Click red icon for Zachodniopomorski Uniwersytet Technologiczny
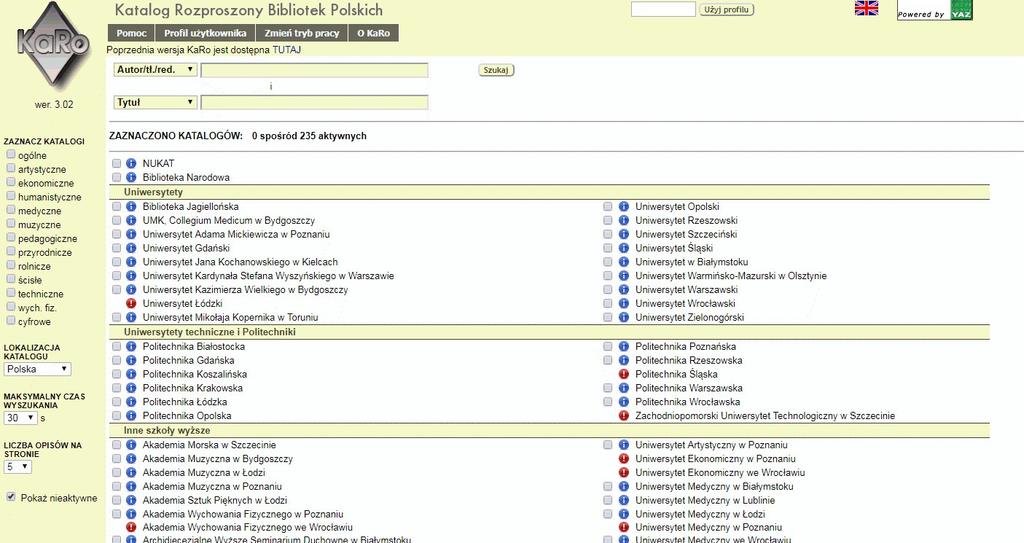Screen dimensions: 1024x543 pos(624,416)
